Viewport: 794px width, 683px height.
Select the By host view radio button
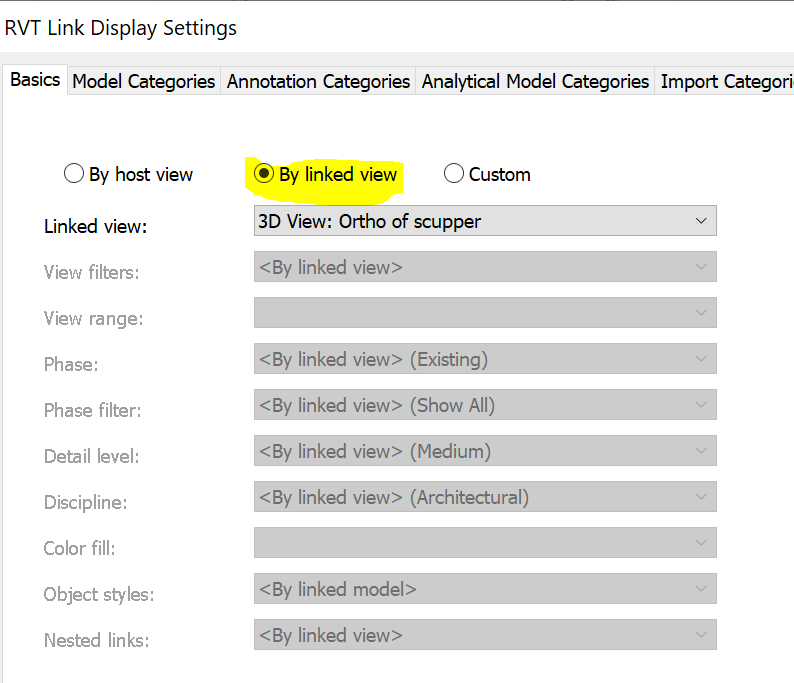pyautogui.click(x=74, y=174)
